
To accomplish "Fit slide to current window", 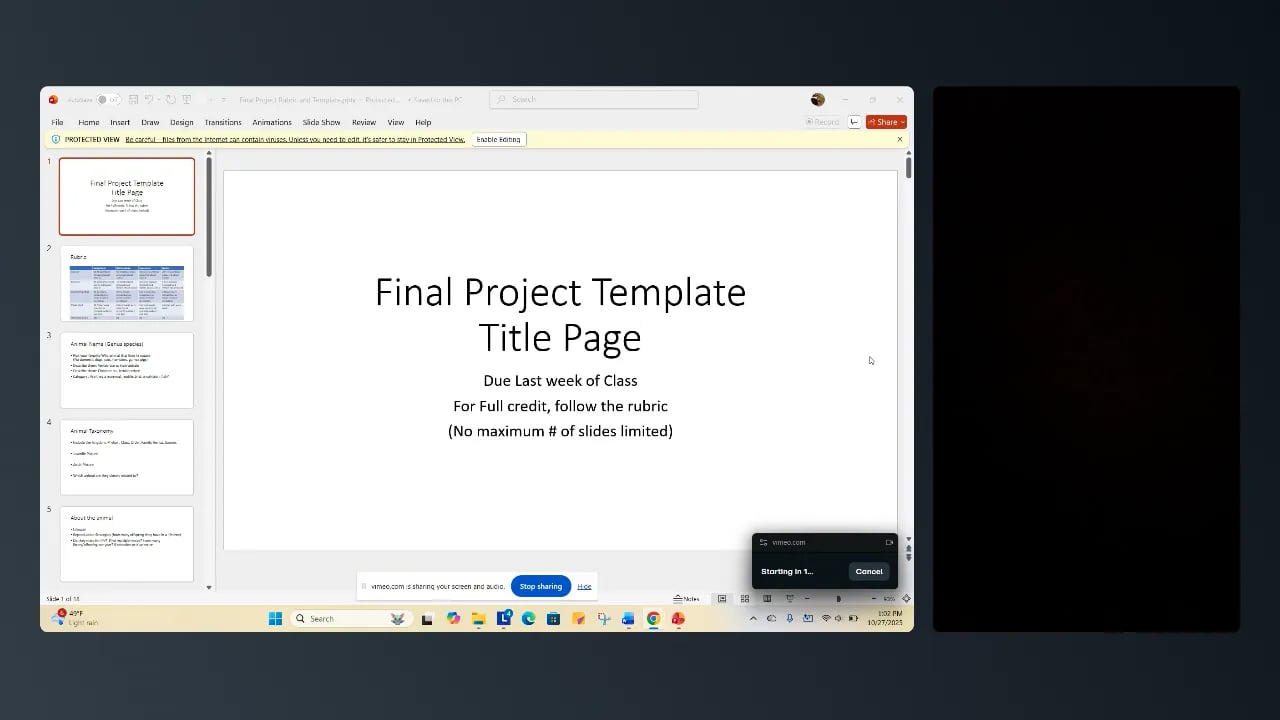I will 906,599.
